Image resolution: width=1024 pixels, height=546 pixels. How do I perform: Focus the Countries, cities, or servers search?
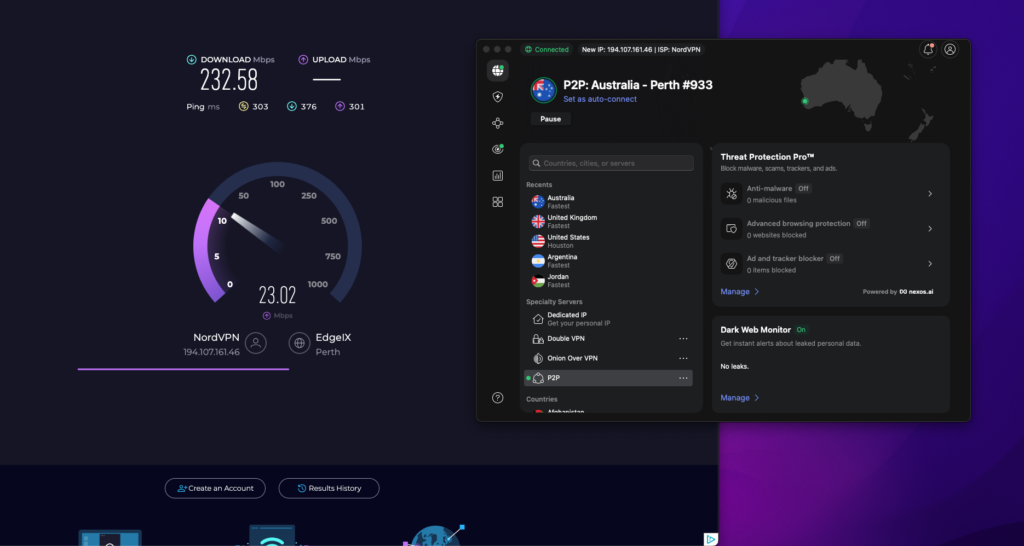tap(611, 163)
